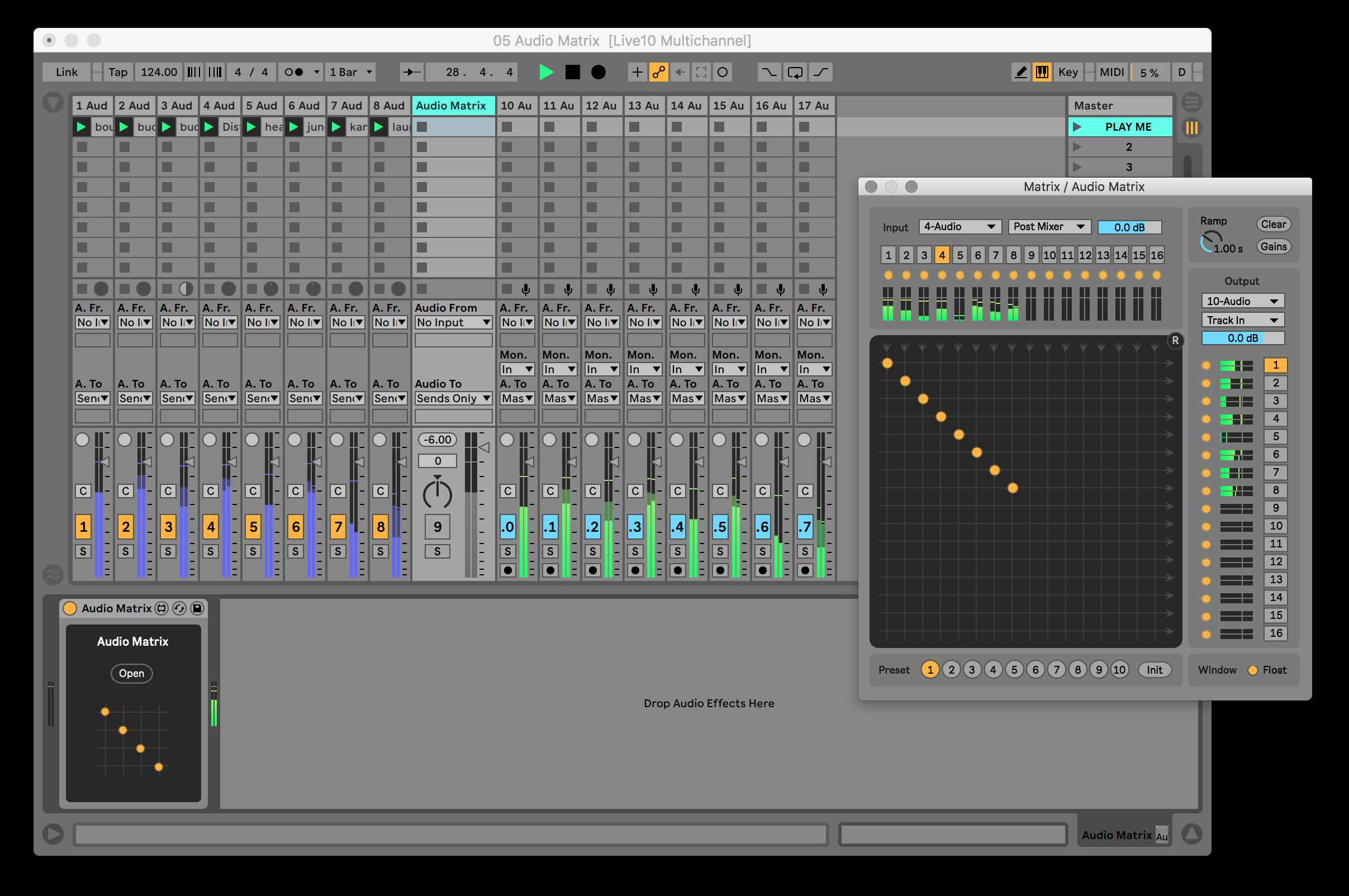Toggle Draw Mode pencil icon
The width and height of the screenshot is (1349, 896).
coord(1020,72)
